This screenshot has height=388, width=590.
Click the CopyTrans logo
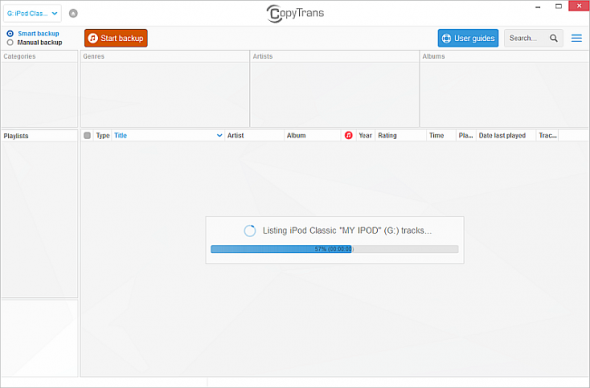click(295, 14)
